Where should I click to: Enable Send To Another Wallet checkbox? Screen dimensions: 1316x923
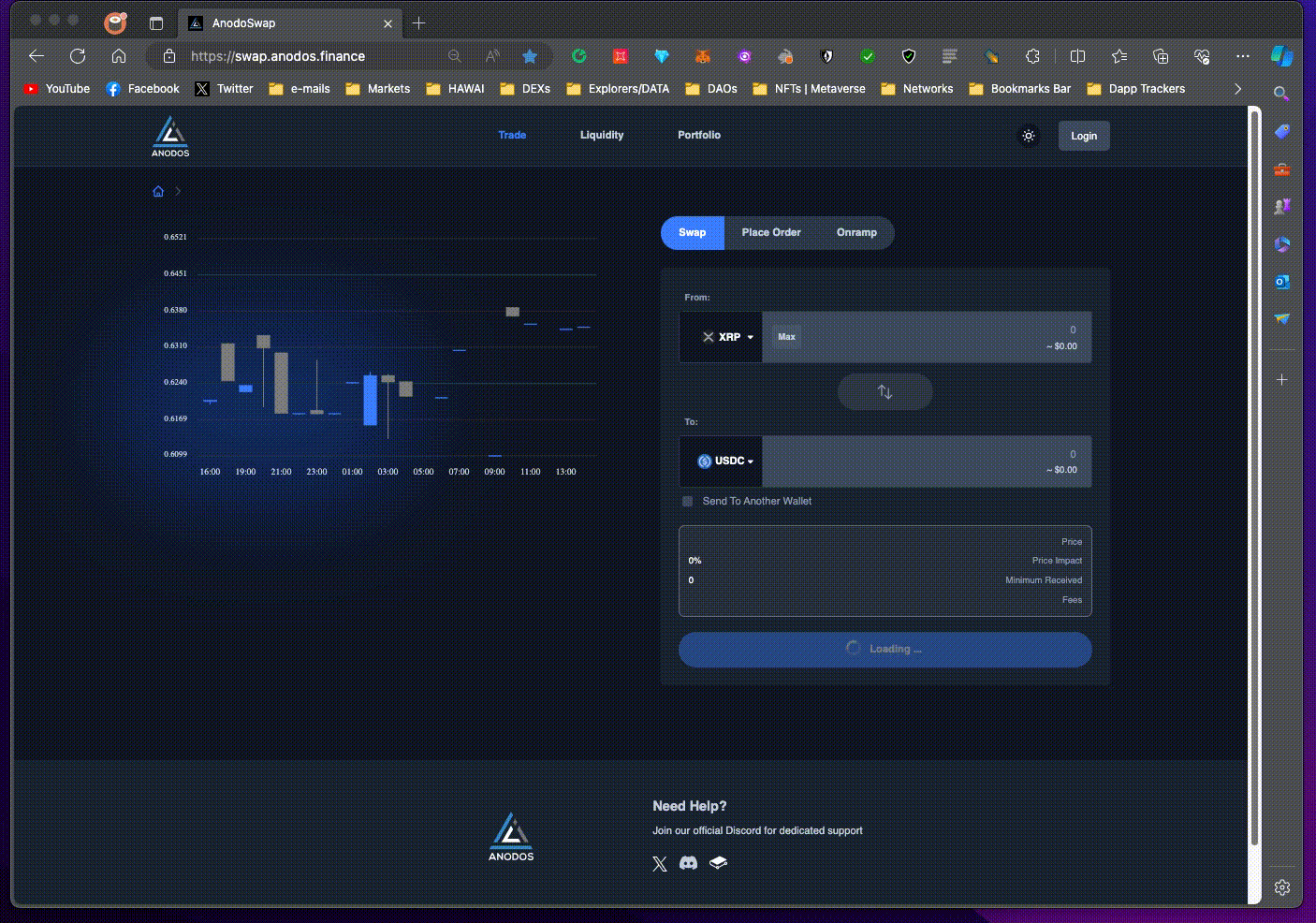(x=688, y=502)
